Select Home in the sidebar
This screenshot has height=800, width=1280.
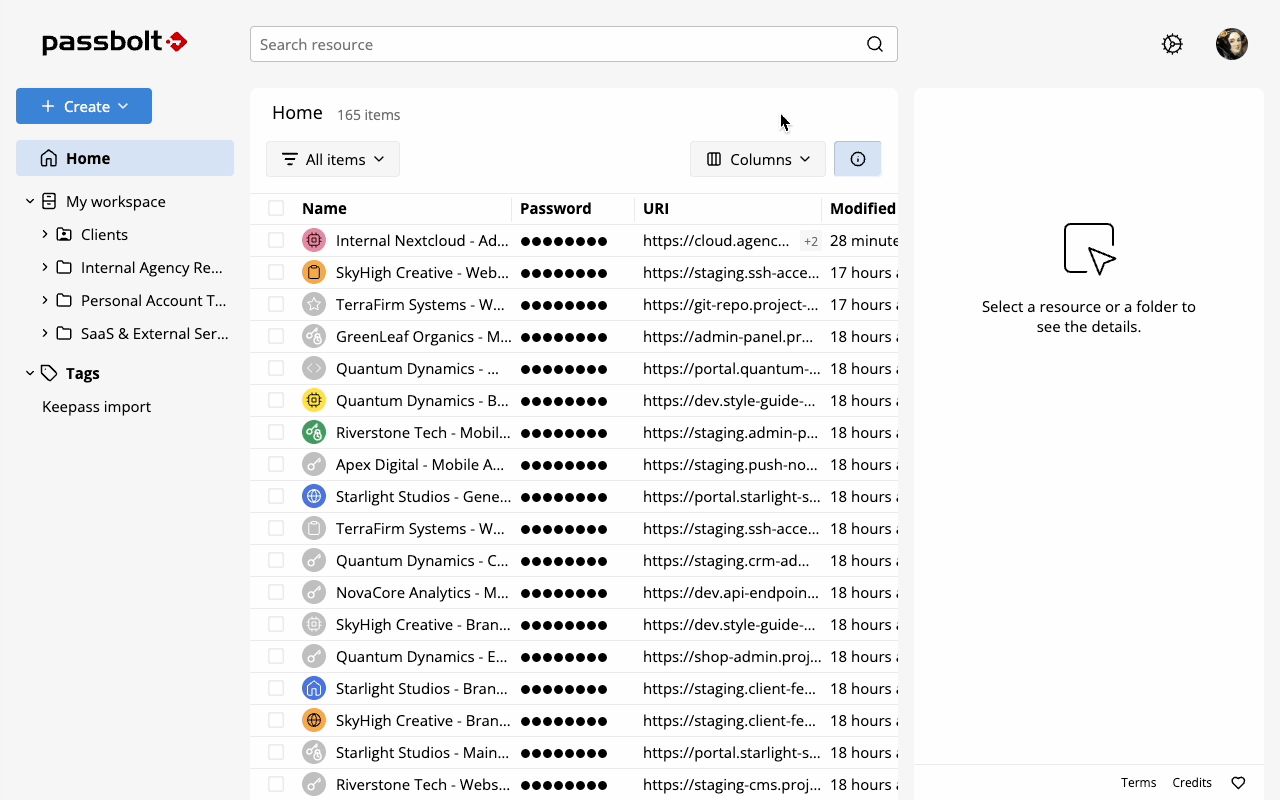pos(125,158)
